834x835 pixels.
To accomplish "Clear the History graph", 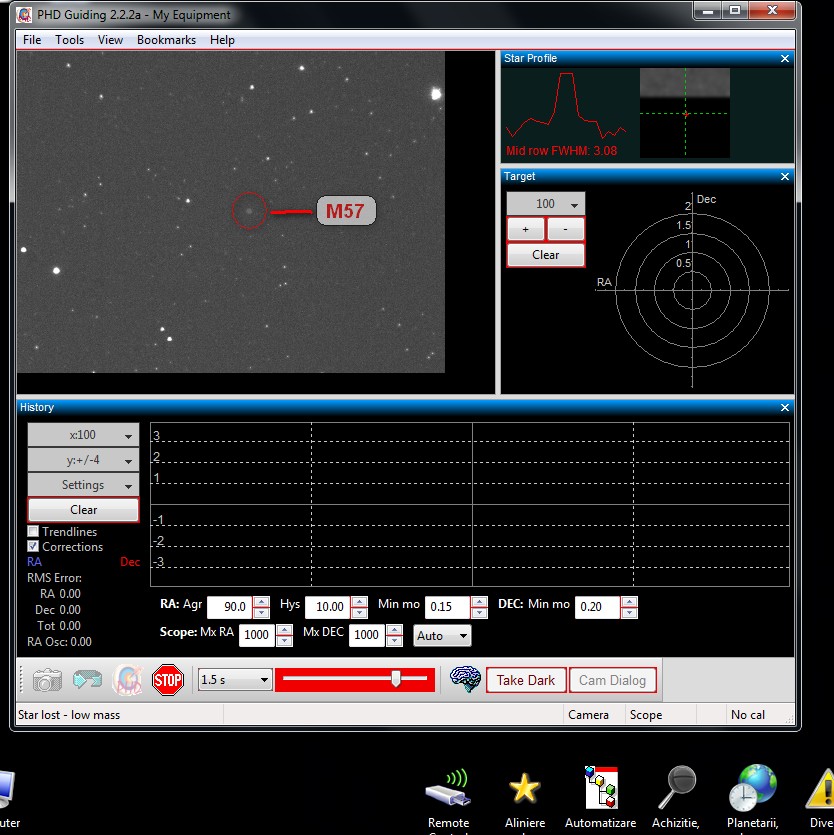I will pyautogui.click(x=83, y=510).
